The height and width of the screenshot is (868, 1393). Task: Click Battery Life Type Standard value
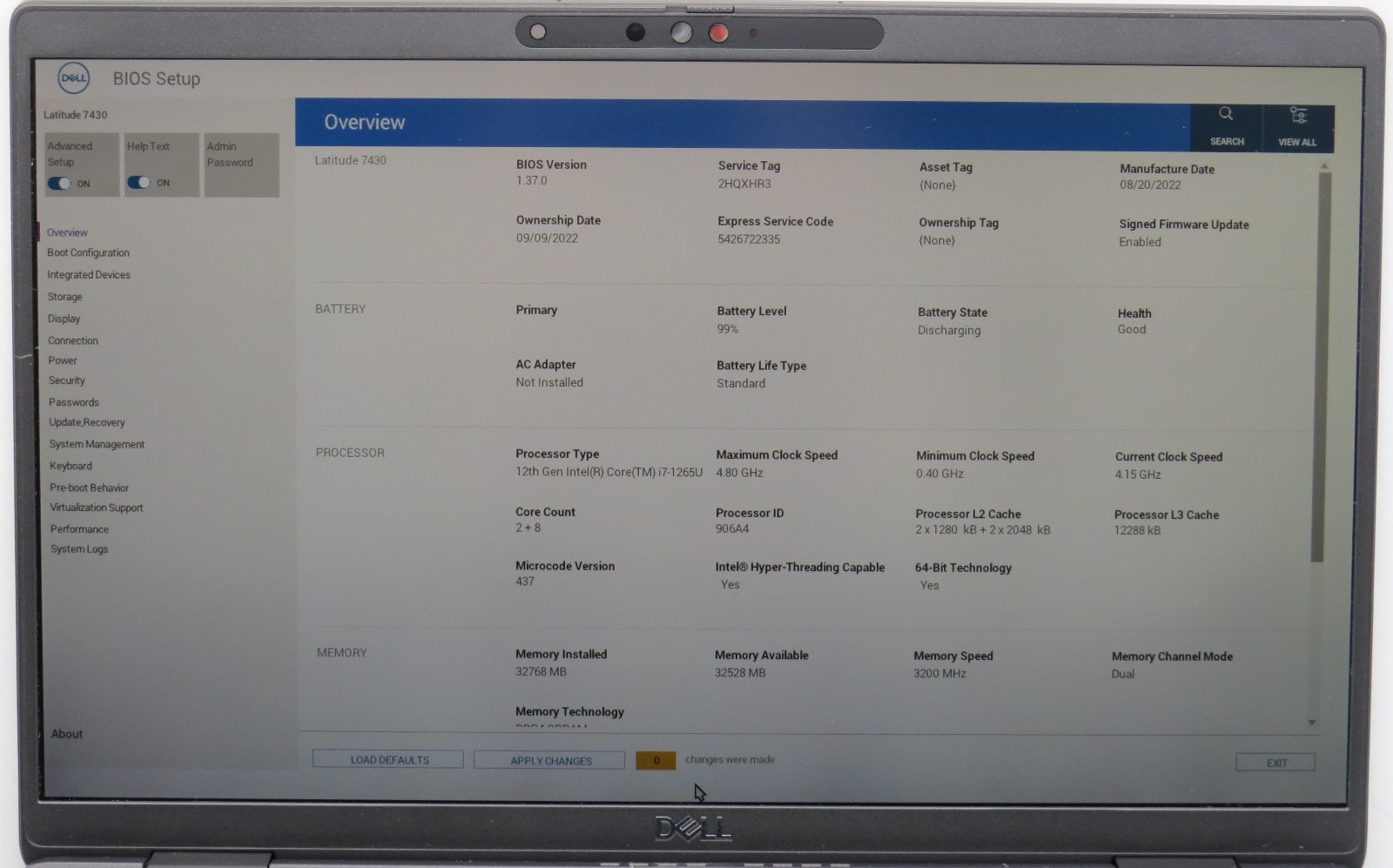point(741,384)
